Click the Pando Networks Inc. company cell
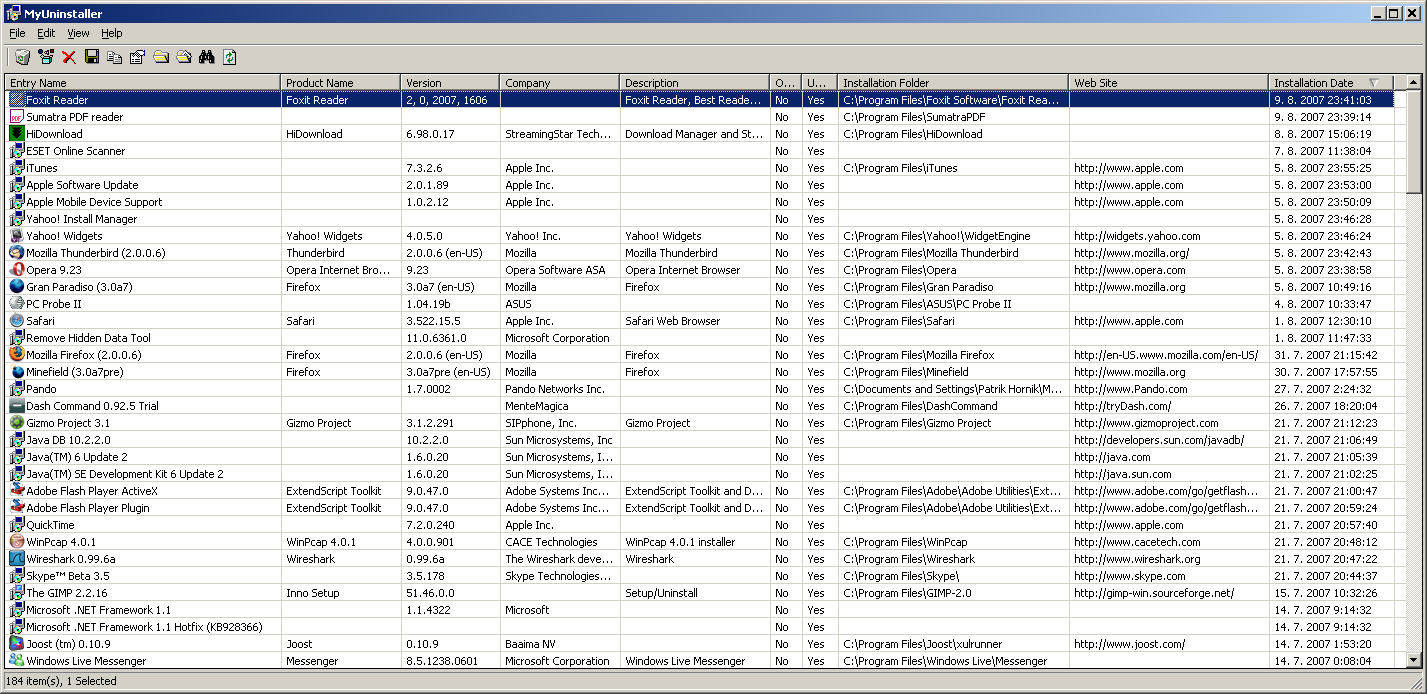Screen dimensions: 1427x694 pyautogui.click(x=555, y=389)
